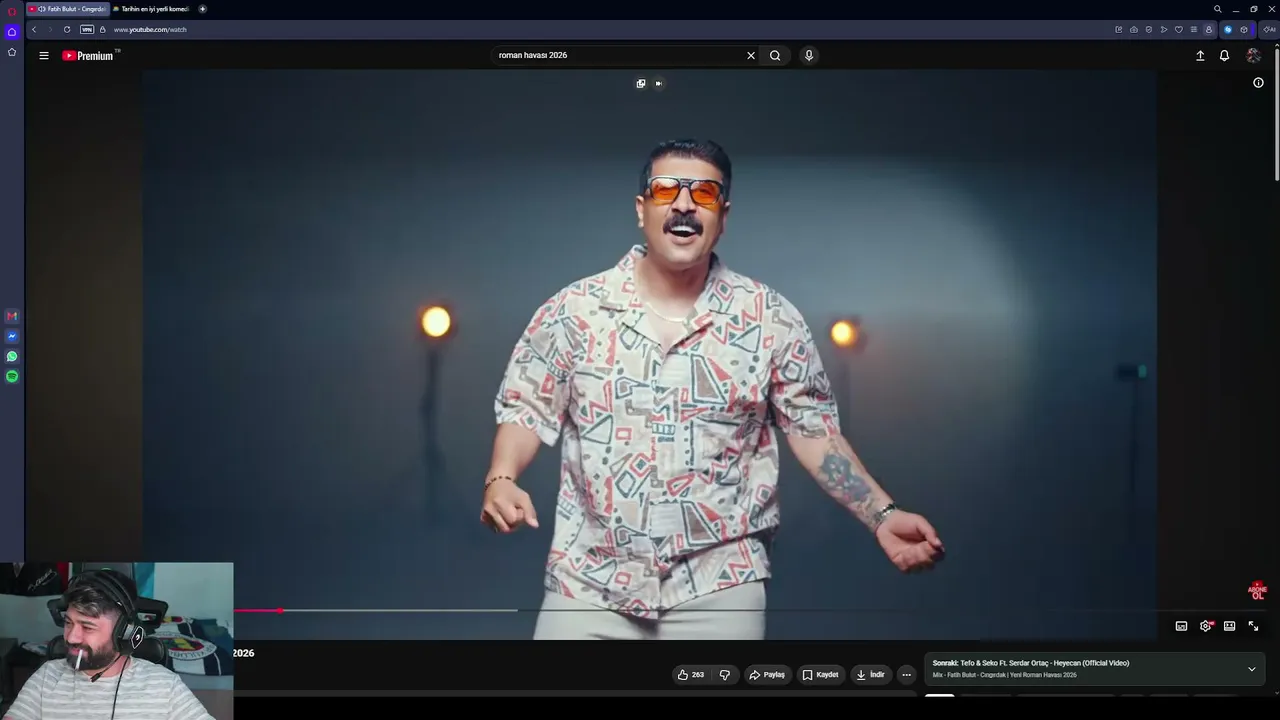
Task: Open the next video Tefo & Seko Heyecan
Action: pyautogui.click(x=1031, y=663)
